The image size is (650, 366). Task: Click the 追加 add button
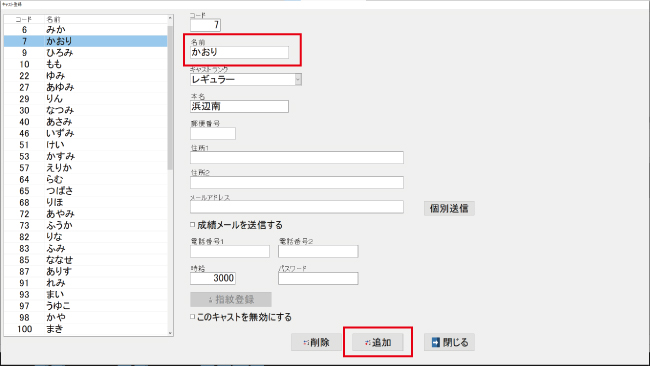(377, 342)
